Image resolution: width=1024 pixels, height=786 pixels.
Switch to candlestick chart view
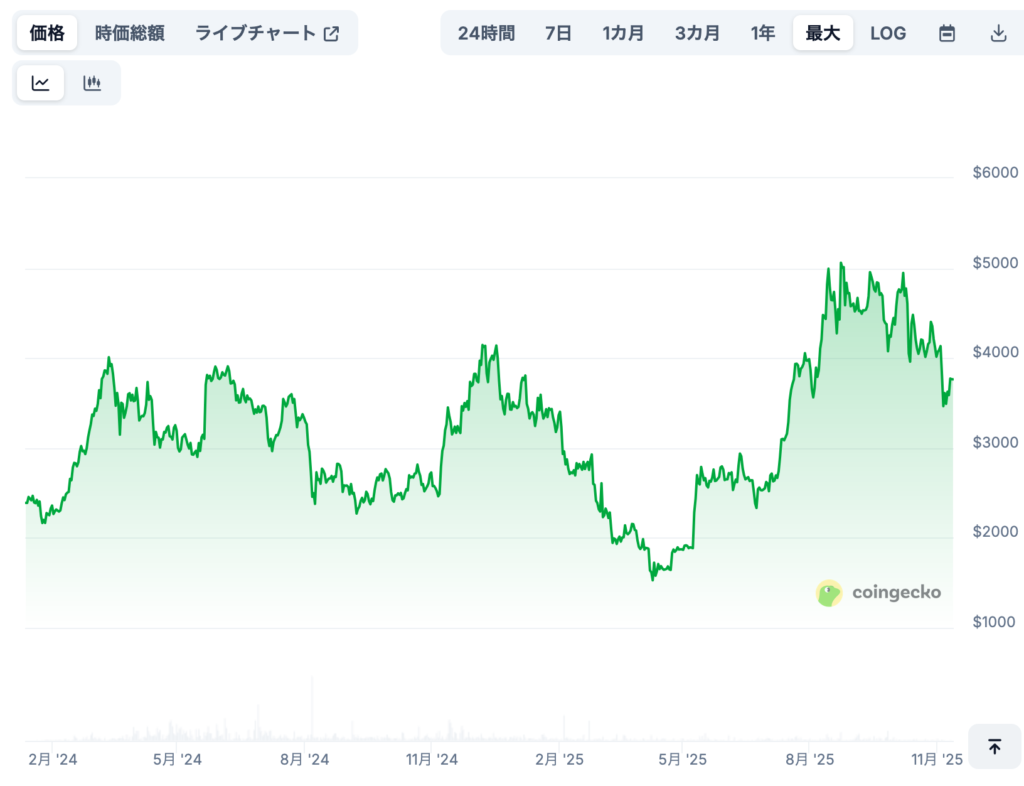(x=92, y=82)
